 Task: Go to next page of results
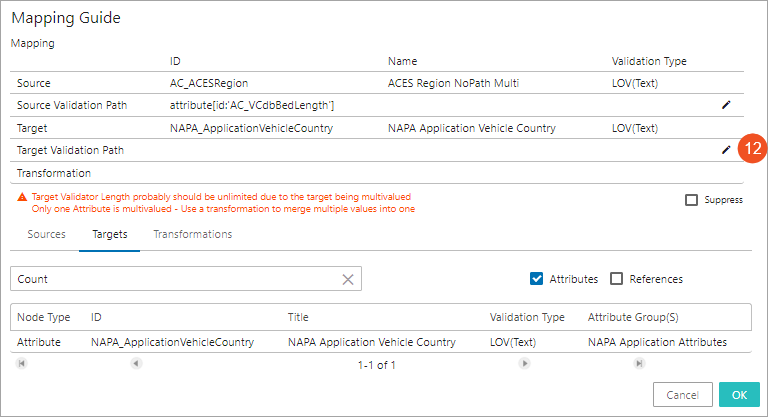[x=523, y=364]
